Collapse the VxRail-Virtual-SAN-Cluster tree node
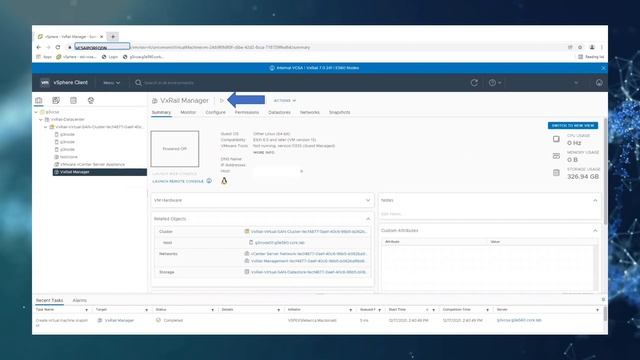The image size is (640, 360). (x=46, y=127)
